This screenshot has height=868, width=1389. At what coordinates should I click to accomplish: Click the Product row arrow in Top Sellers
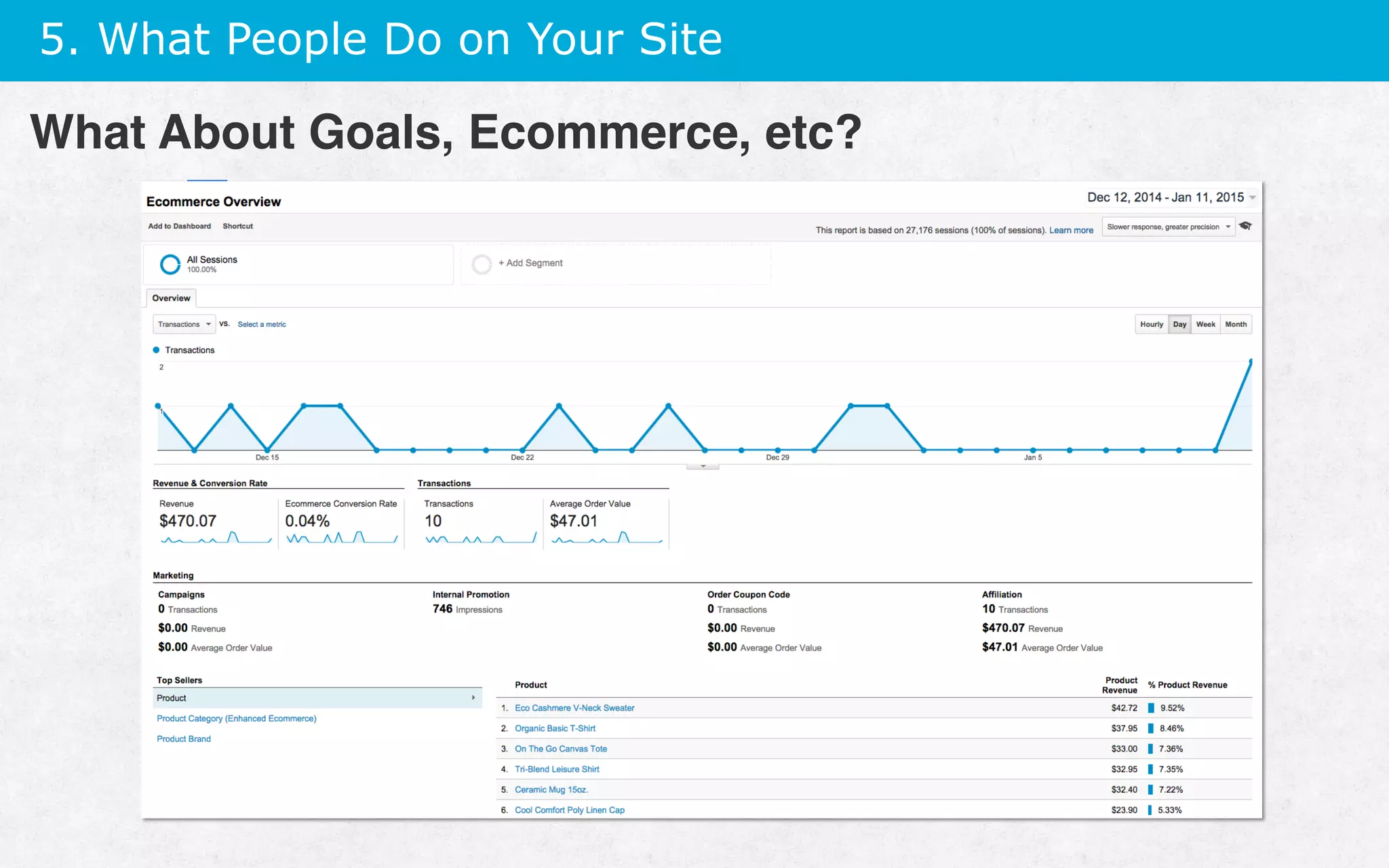(473, 698)
